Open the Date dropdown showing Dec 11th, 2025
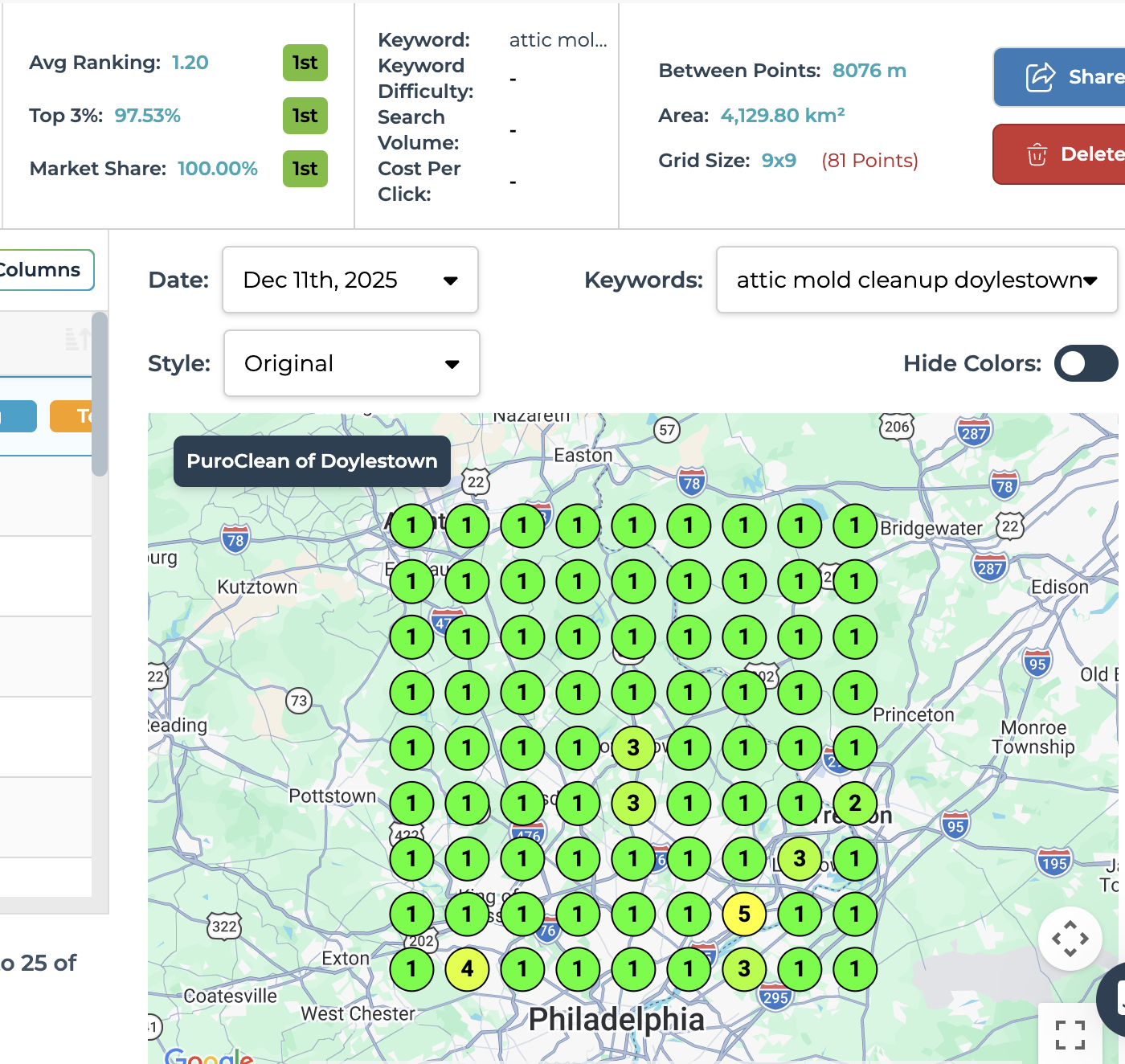This screenshot has width=1125, height=1064. tap(350, 280)
